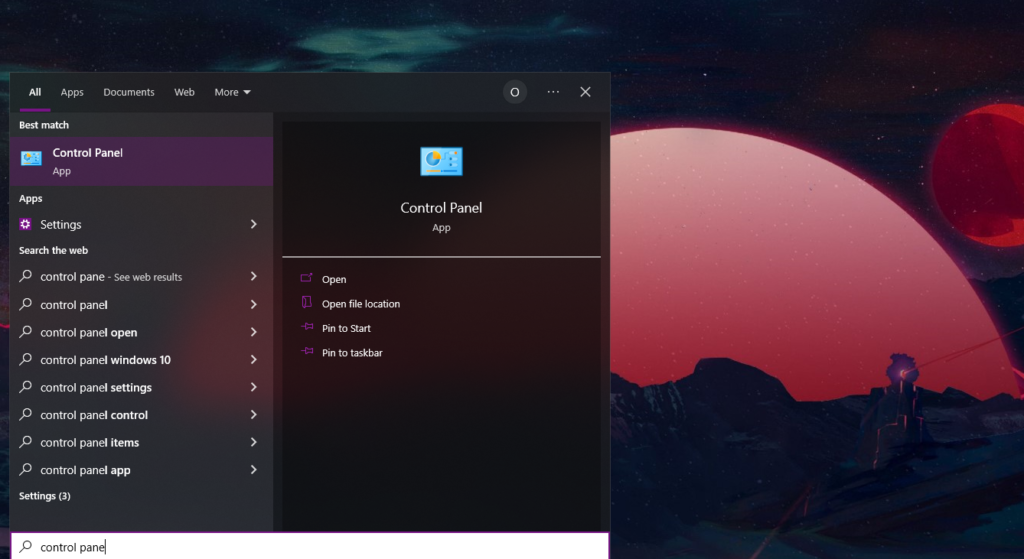The width and height of the screenshot is (1024, 559).
Task: Click the magnifier beside 'control panel app'
Action: pyautogui.click(x=25, y=470)
